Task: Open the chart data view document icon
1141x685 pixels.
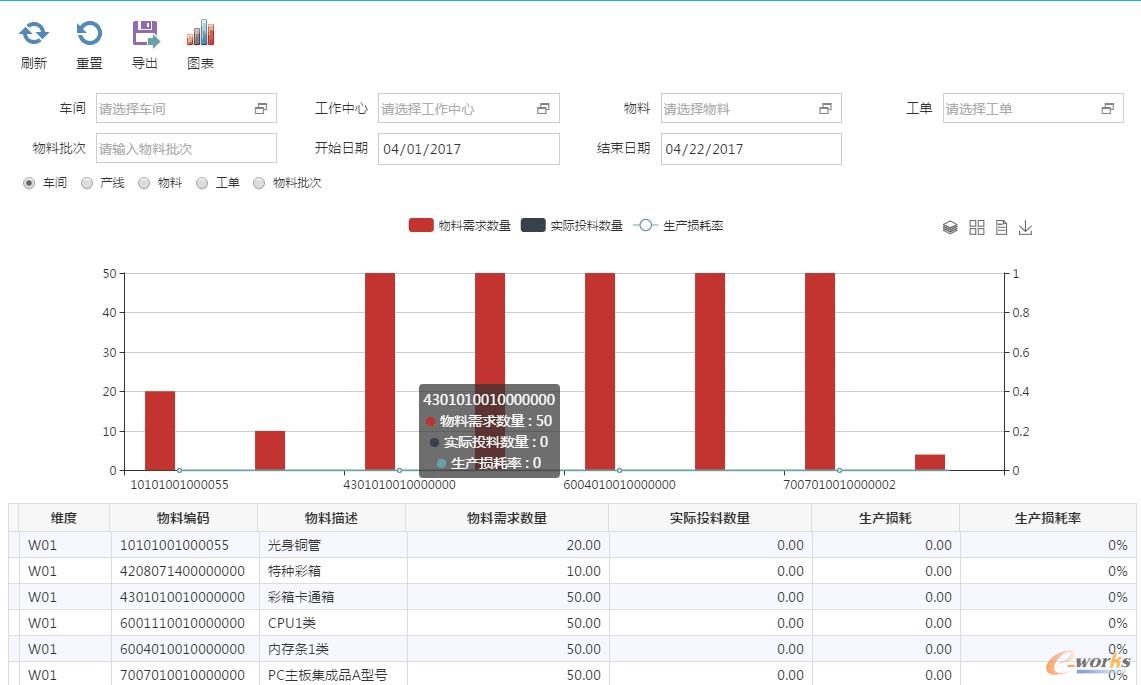Action: (x=1001, y=228)
